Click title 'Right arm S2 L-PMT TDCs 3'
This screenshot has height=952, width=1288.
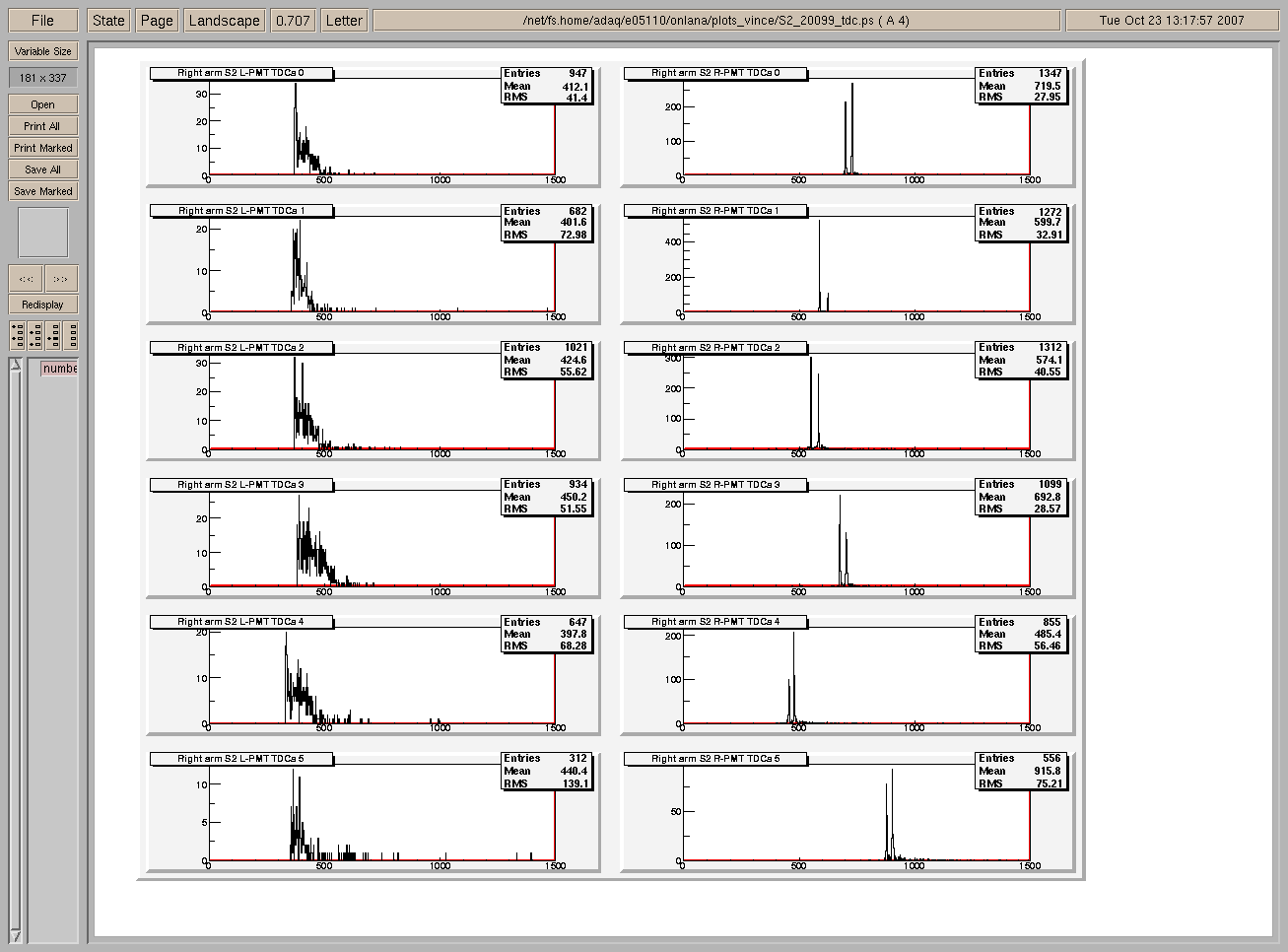[x=241, y=484]
